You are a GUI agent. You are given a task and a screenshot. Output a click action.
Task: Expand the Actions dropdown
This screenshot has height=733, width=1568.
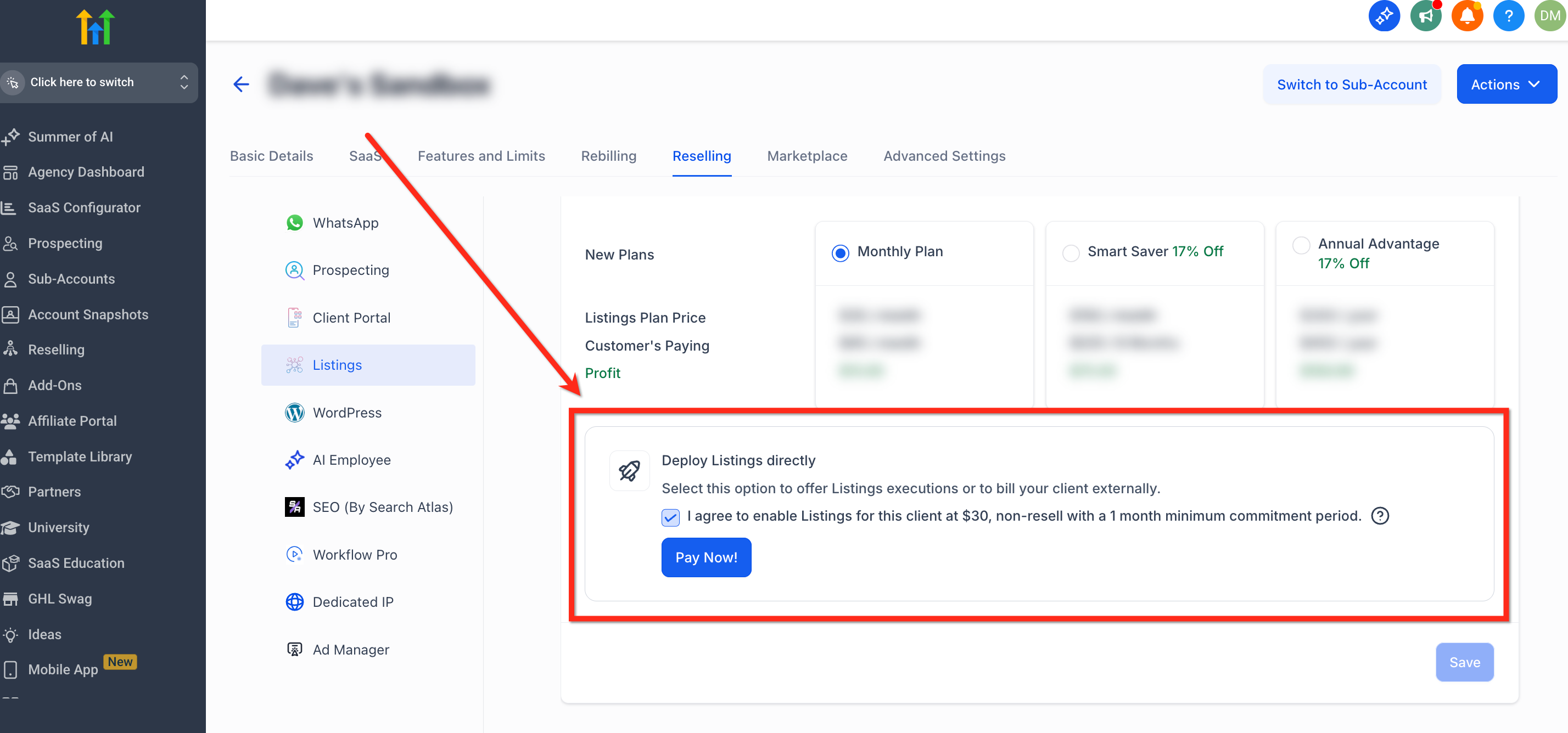(x=1506, y=84)
